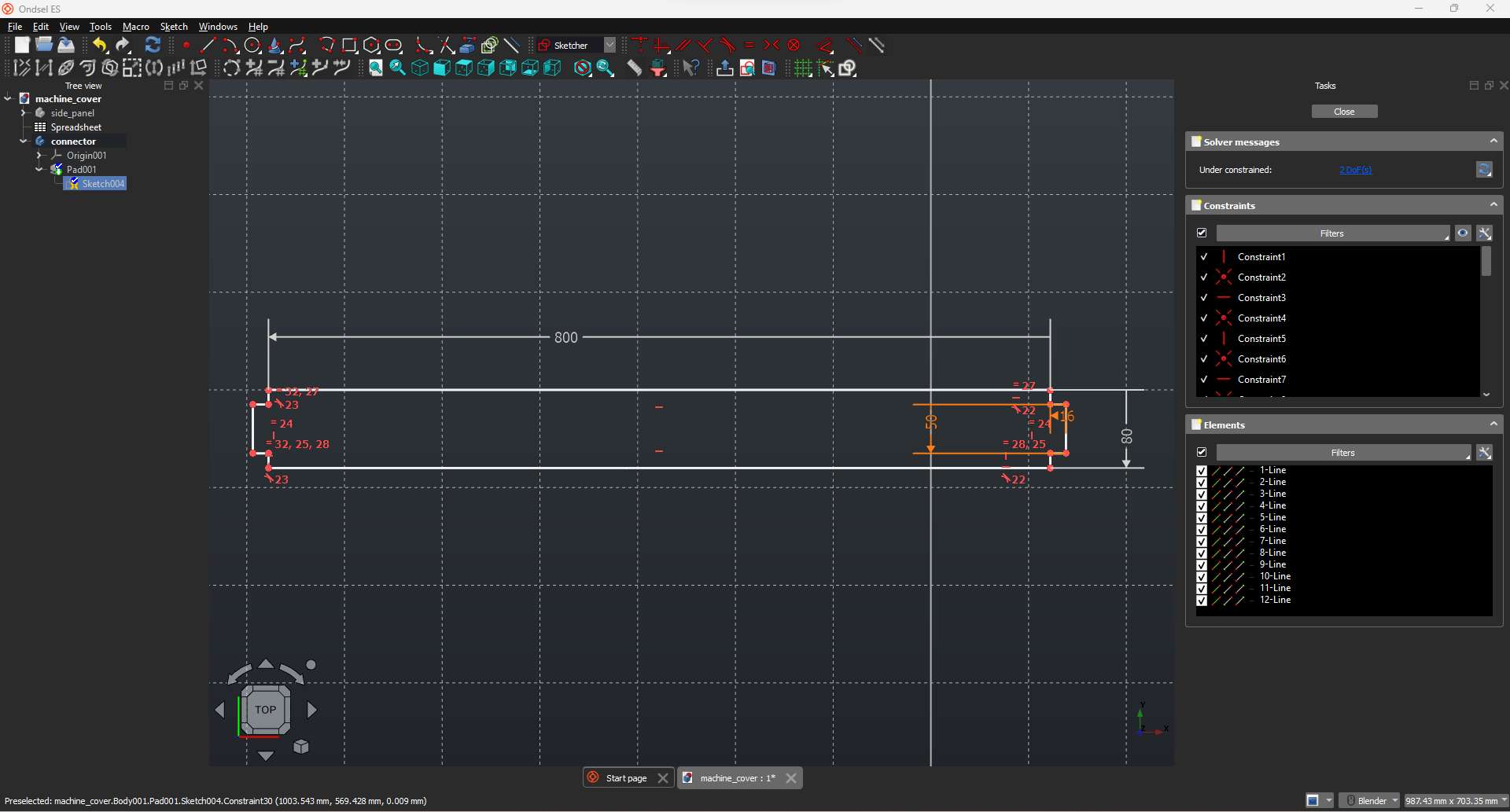Screen dimensions: 1510x812
Task: Click the settings icon in Constraints panel
Action: [x=1485, y=233]
